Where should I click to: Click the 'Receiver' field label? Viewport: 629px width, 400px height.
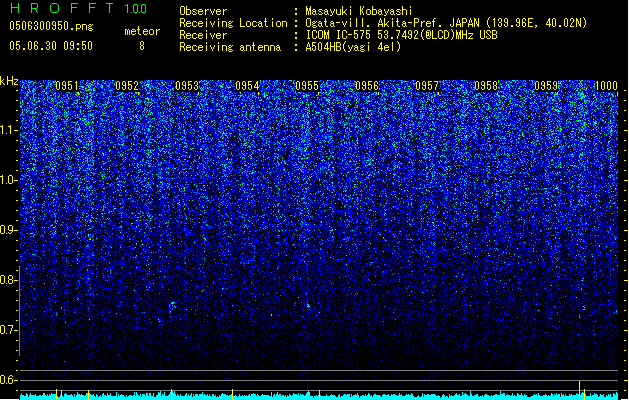[x=203, y=35]
